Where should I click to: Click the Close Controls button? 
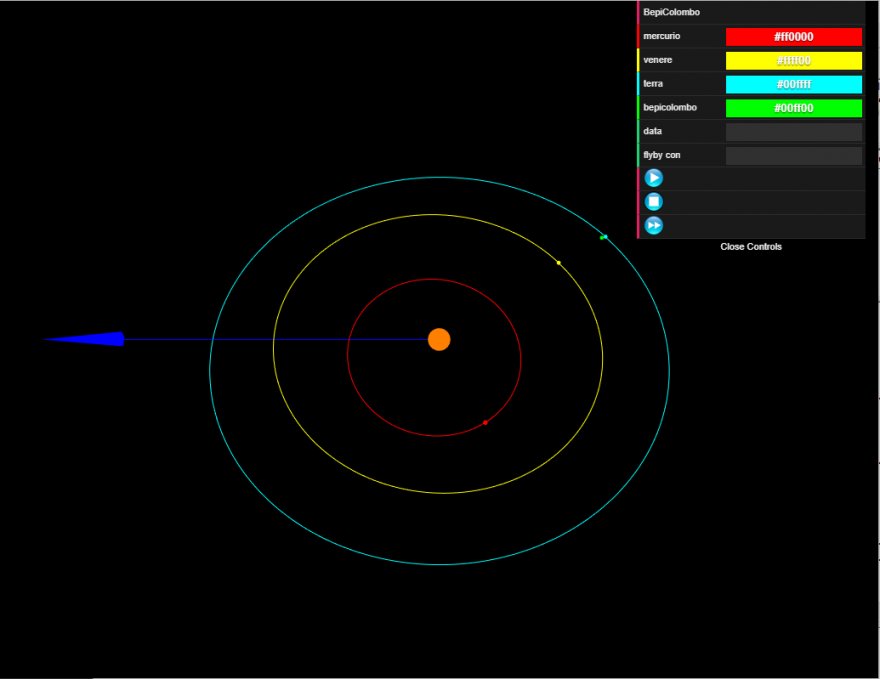(x=750, y=247)
